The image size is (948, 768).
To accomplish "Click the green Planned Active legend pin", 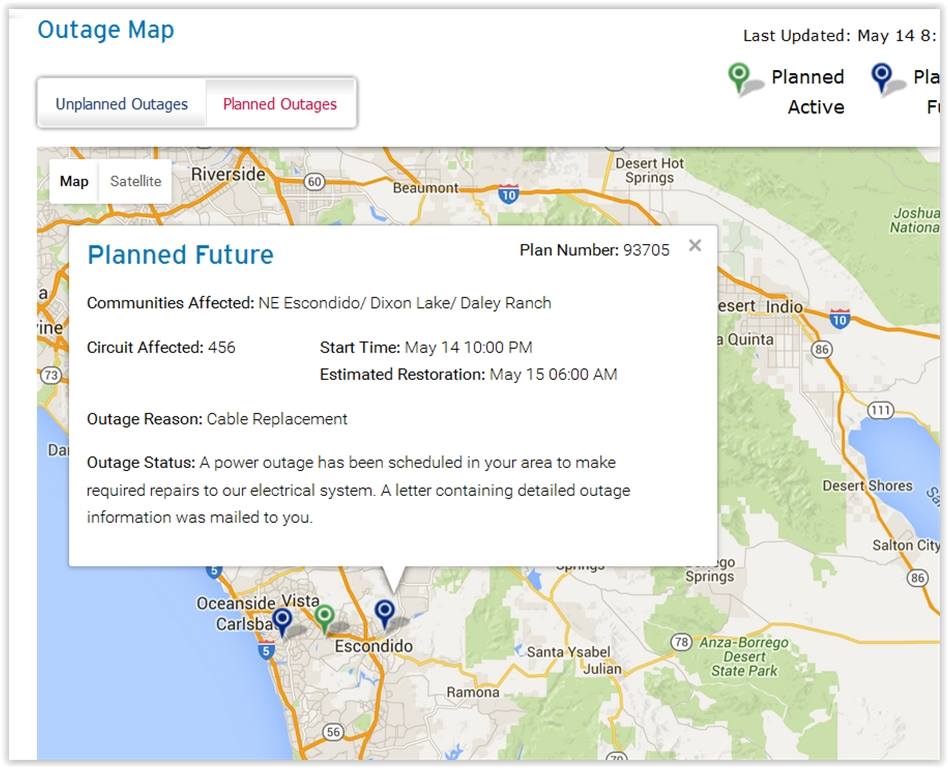I will point(738,78).
